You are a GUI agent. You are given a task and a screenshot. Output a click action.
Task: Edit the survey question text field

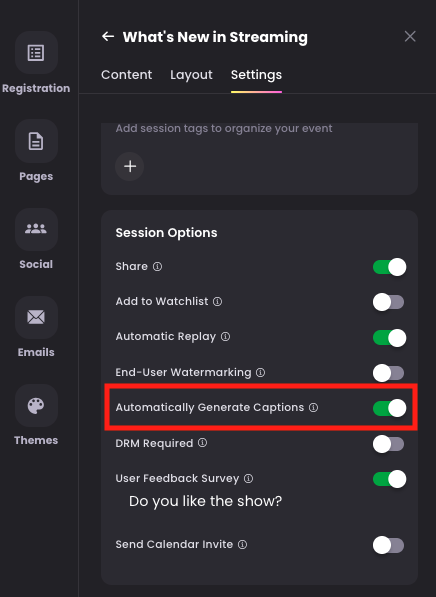pos(206,501)
